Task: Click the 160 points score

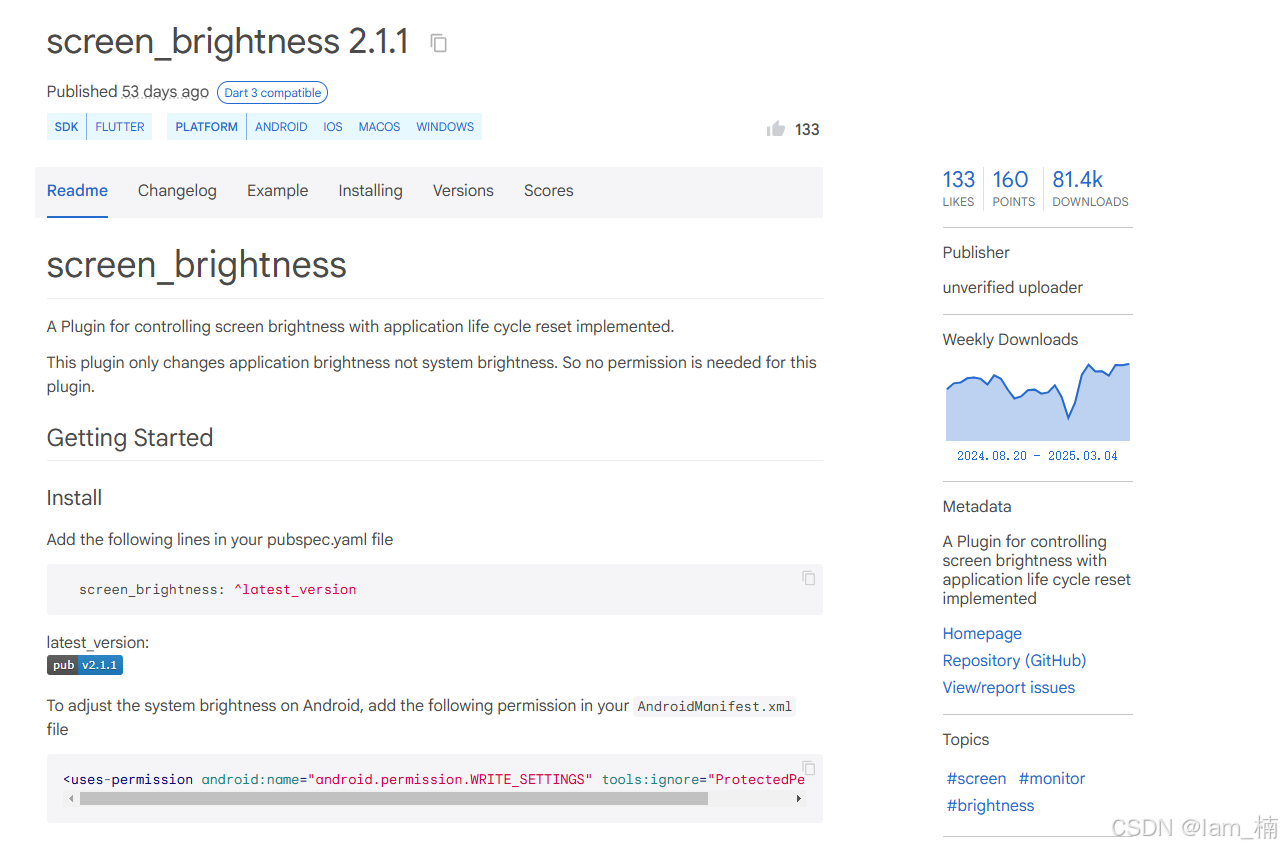Action: (1013, 187)
